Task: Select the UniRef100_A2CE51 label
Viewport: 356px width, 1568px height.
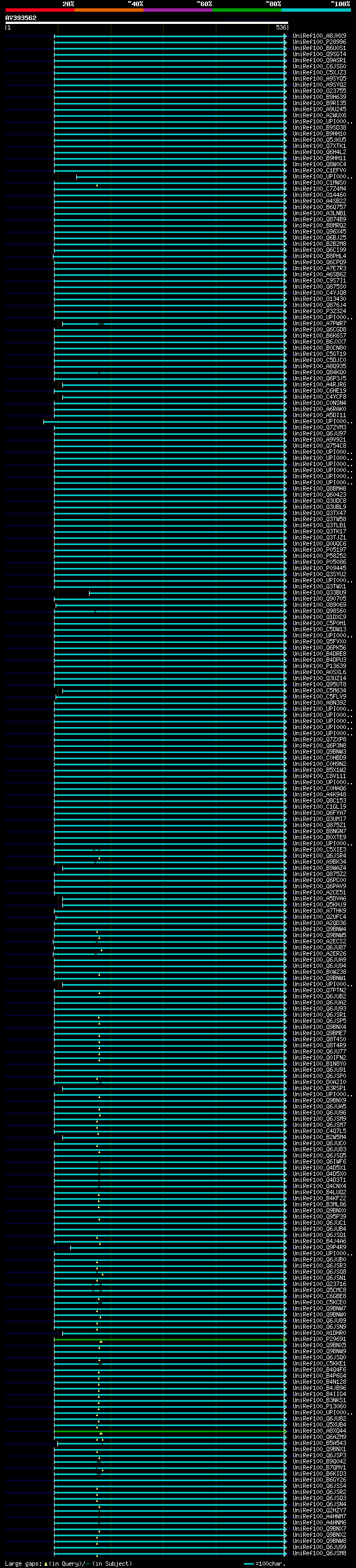Action: (x=319, y=892)
